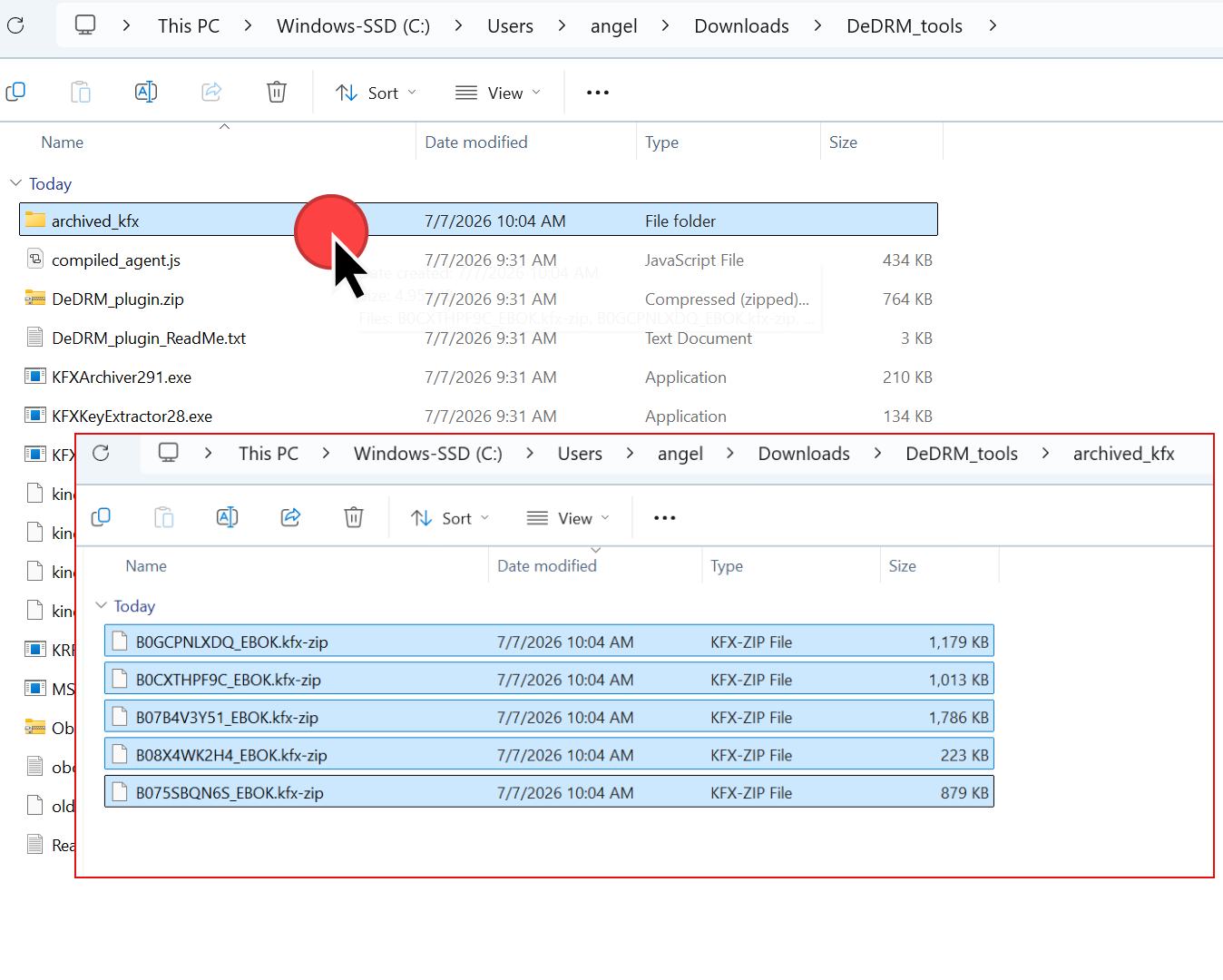Image resolution: width=1223 pixels, height=980 pixels.
Task: Collapse Today group chevron in DeDRM_tools window
Action: [x=15, y=183]
